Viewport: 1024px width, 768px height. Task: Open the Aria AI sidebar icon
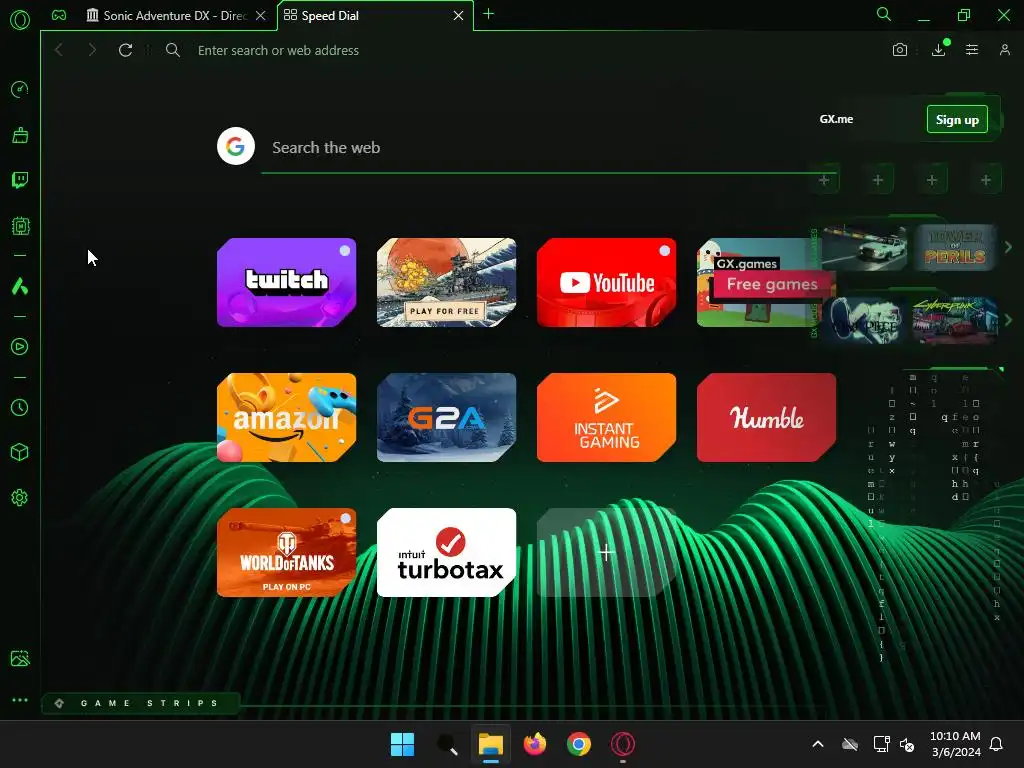click(x=20, y=286)
